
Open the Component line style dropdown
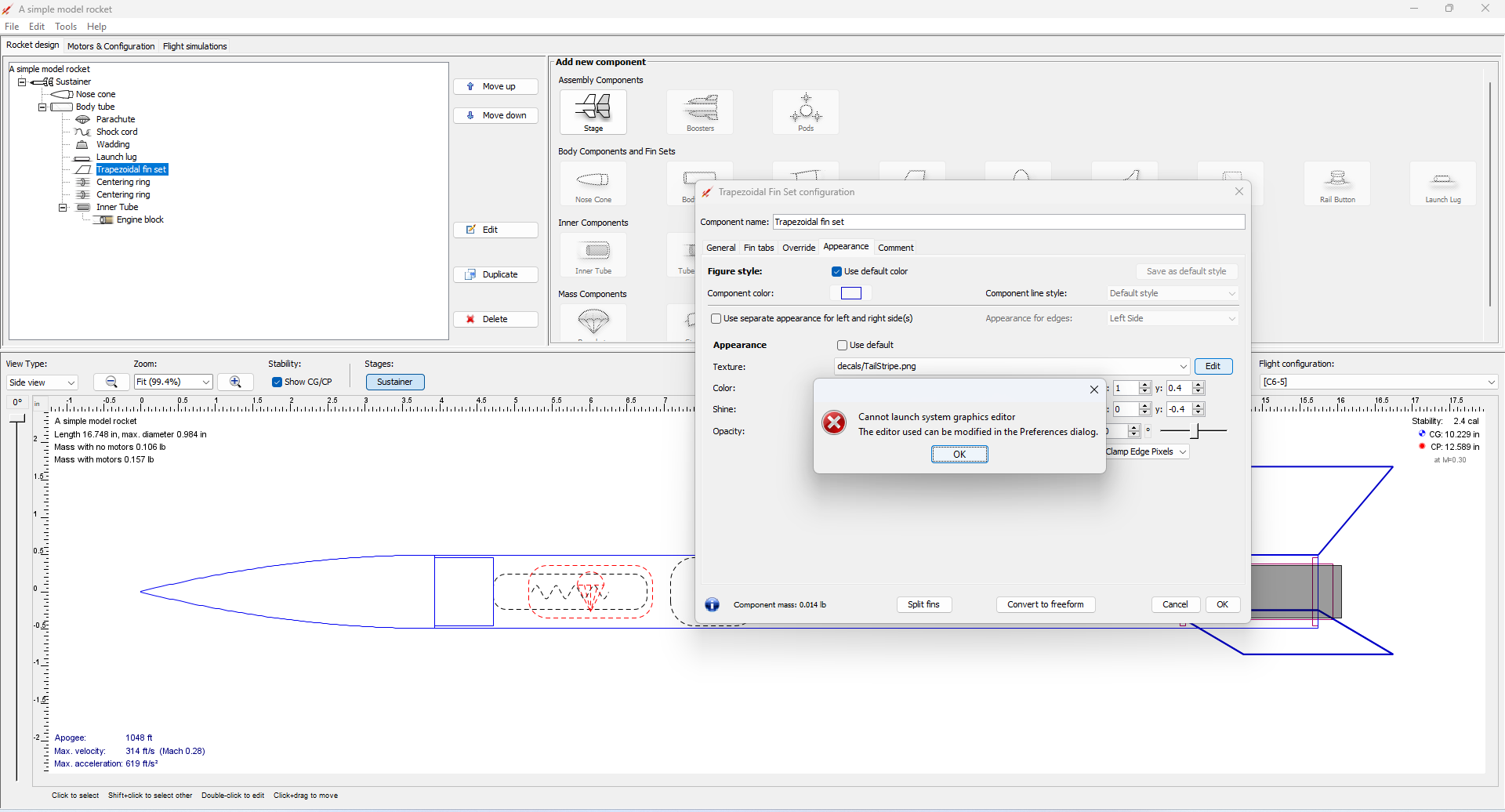[1171, 293]
